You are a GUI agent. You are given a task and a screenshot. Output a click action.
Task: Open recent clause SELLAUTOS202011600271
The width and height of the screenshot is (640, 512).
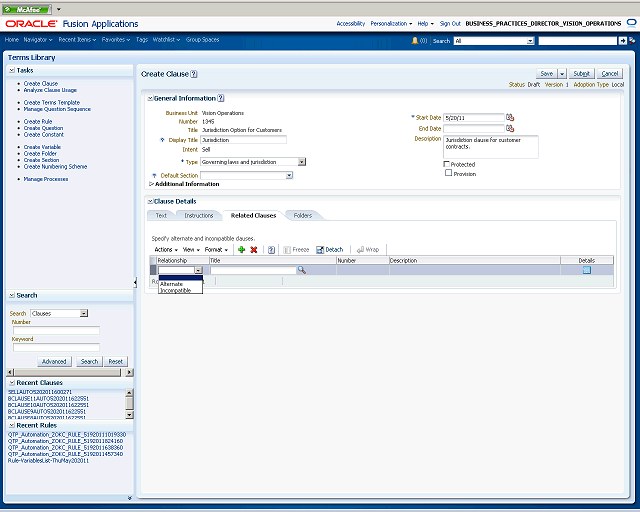(40, 392)
